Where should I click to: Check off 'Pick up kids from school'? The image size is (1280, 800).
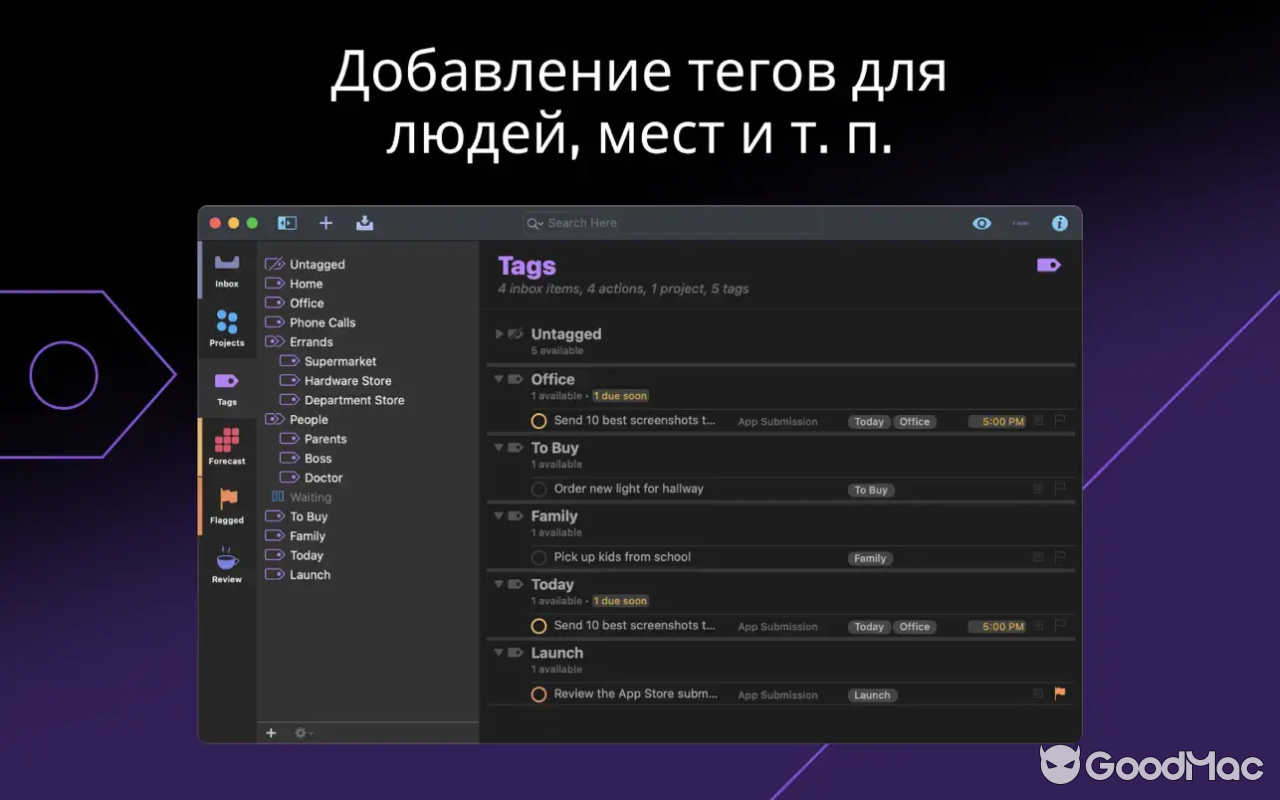click(539, 557)
